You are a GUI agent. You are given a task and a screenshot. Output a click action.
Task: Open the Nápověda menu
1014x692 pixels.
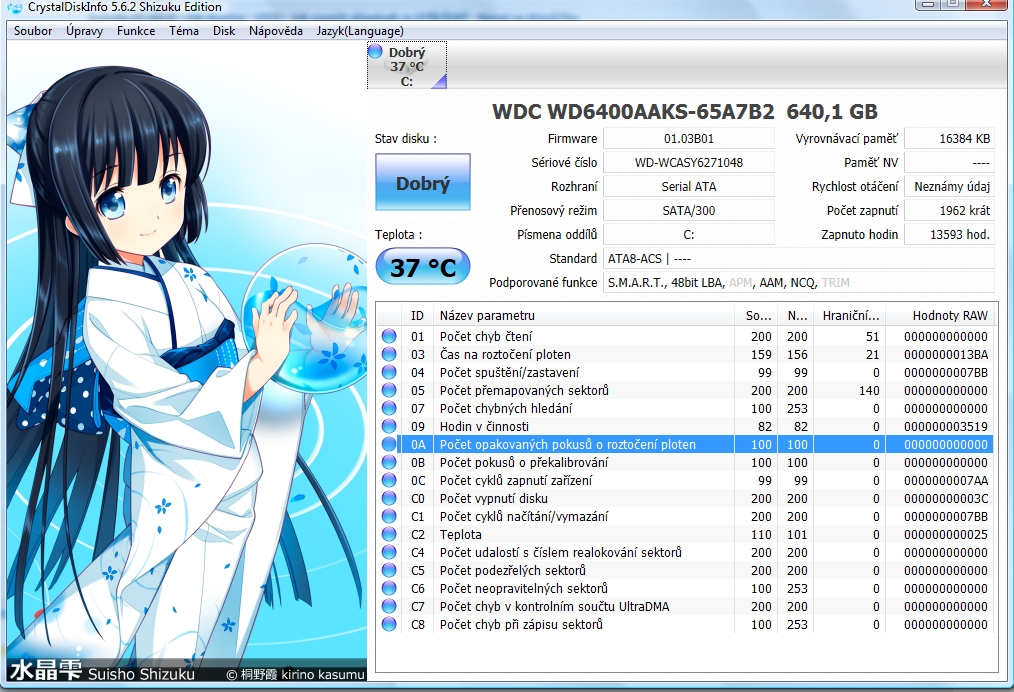pos(275,31)
